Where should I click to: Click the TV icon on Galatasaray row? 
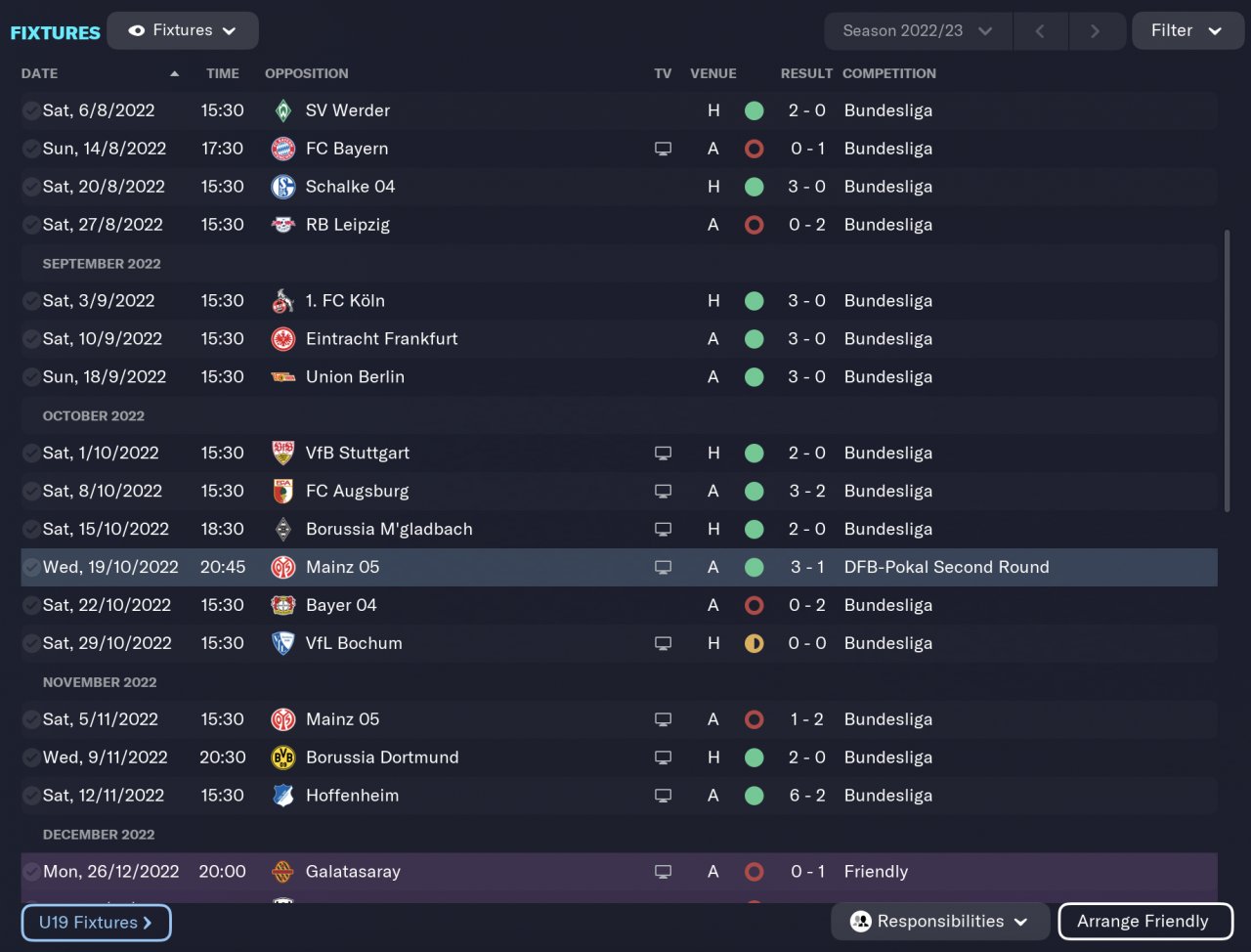pyautogui.click(x=663, y=872)
